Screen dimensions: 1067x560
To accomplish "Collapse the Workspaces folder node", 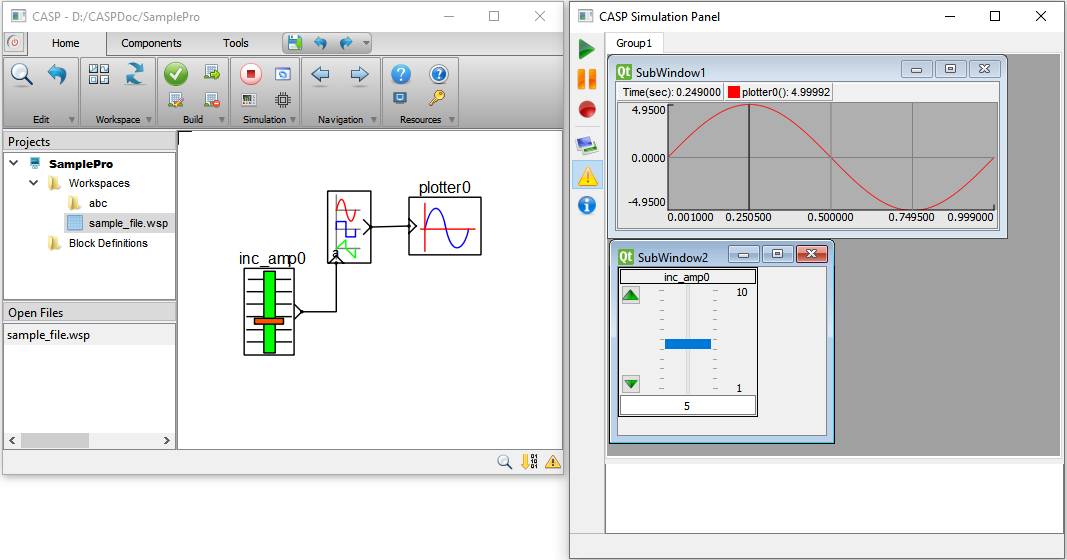I will pyautogui.click(x=34, y=183).
